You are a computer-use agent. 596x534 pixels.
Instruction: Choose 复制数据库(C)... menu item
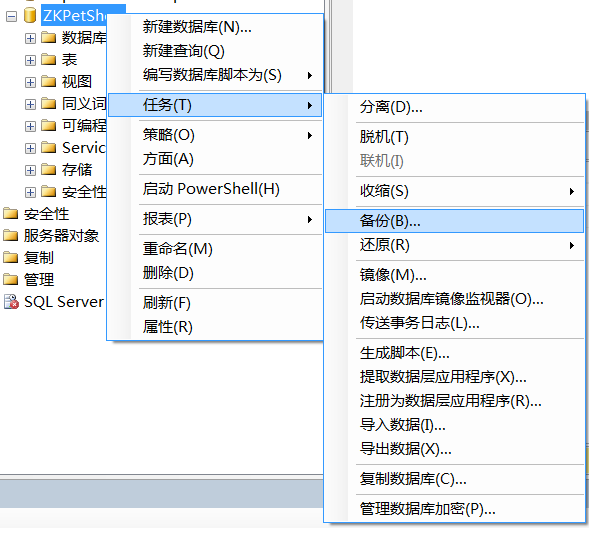(x=455, y=479)
